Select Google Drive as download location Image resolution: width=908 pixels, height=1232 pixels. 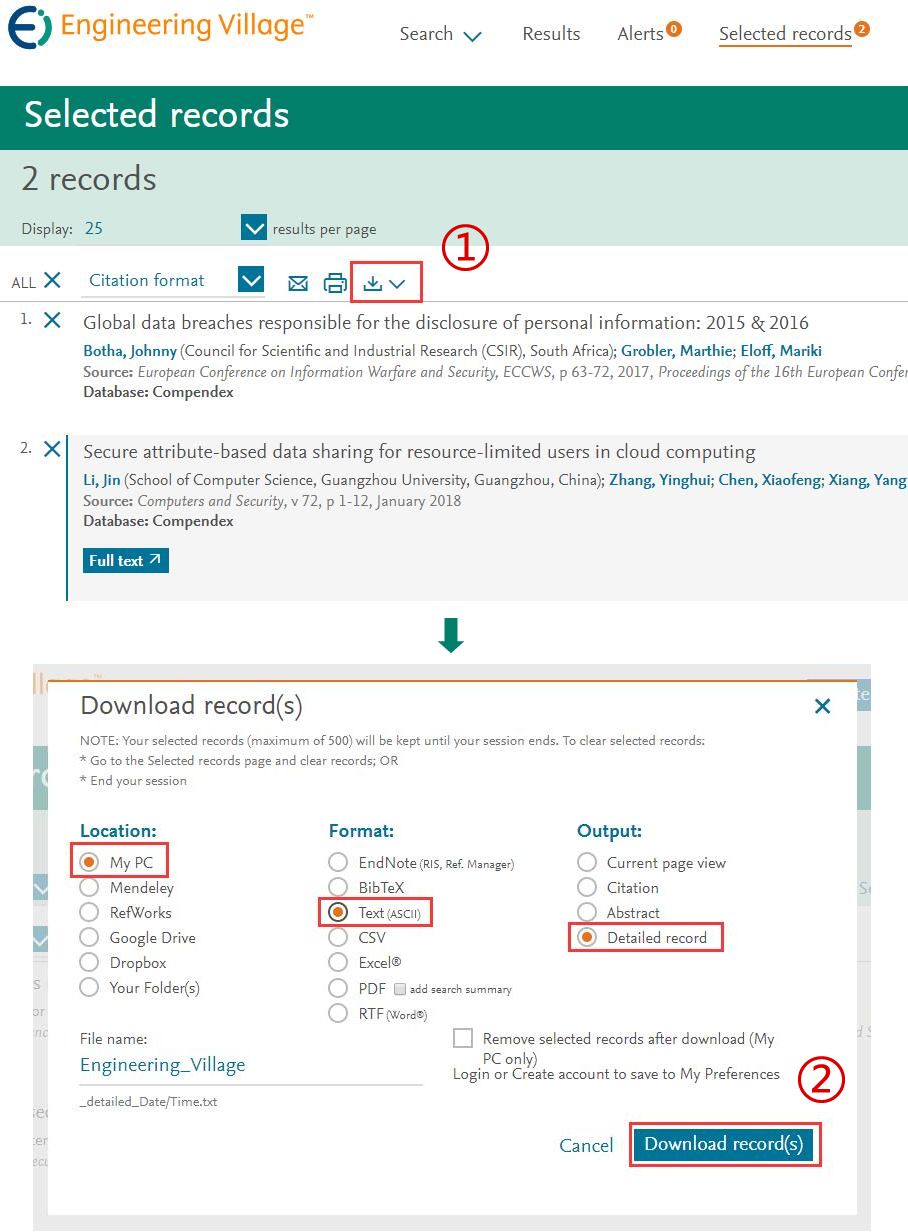pos(90,937)
